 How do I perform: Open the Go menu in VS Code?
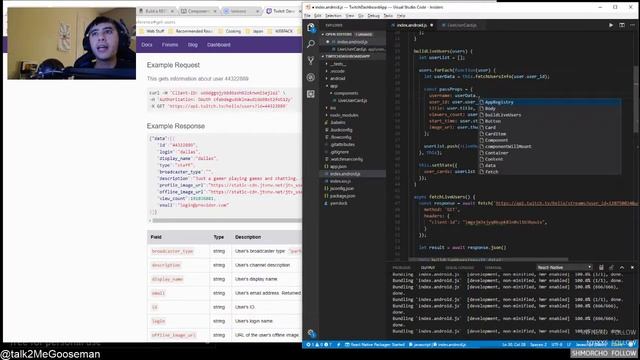[361, 16]
